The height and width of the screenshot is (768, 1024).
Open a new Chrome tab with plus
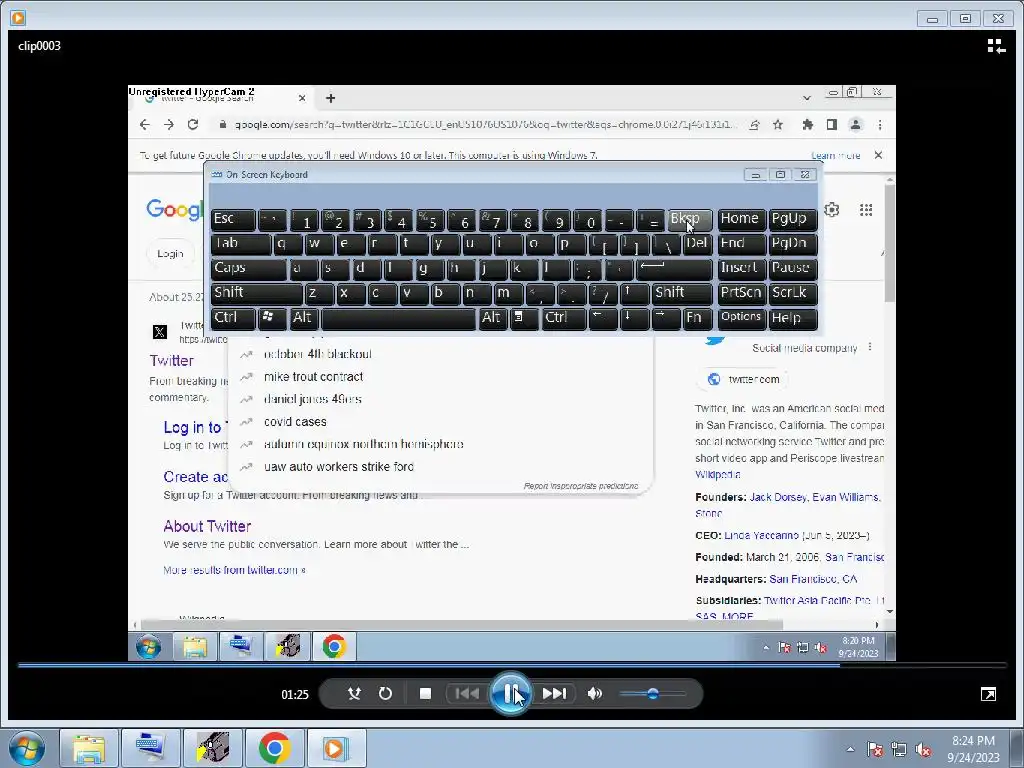point(330,98)
